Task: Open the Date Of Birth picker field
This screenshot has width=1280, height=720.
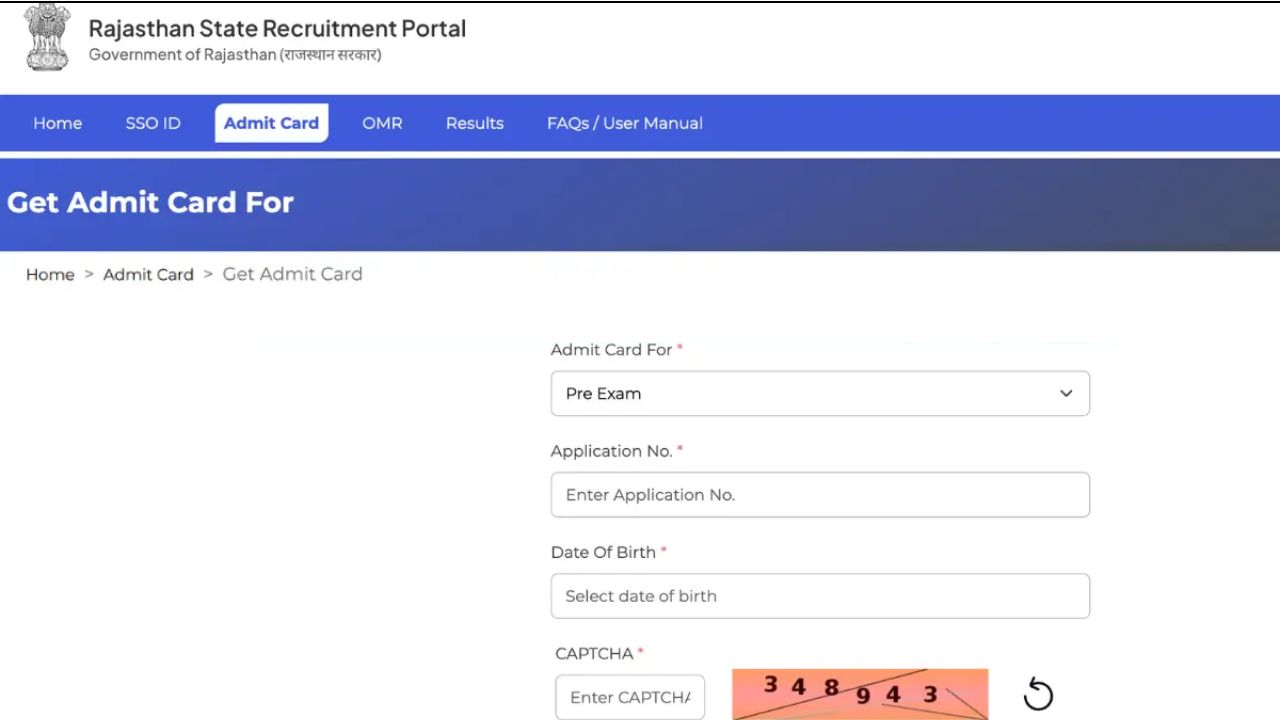Action: click(x=820, y=596)
